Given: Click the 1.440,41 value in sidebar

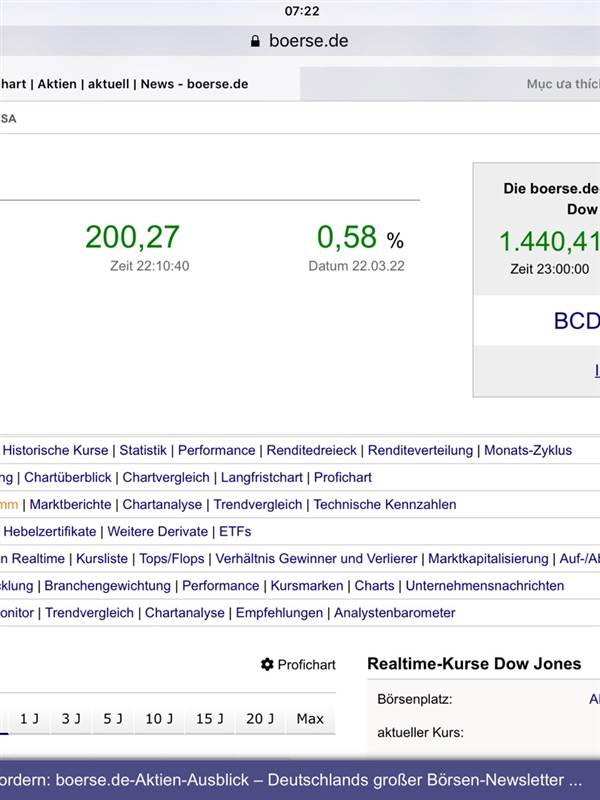Looking at the screenshot, I should (x=549, y=242).
